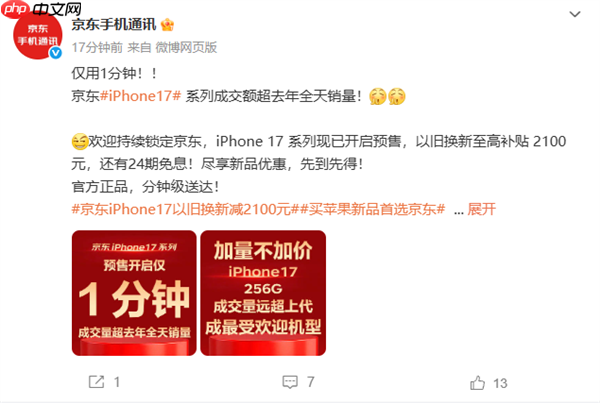This screenshot has height=403, width=600.
Task: Like the post with thumbs-up icon
Action: pyautogui.click(x=477, y=383)
